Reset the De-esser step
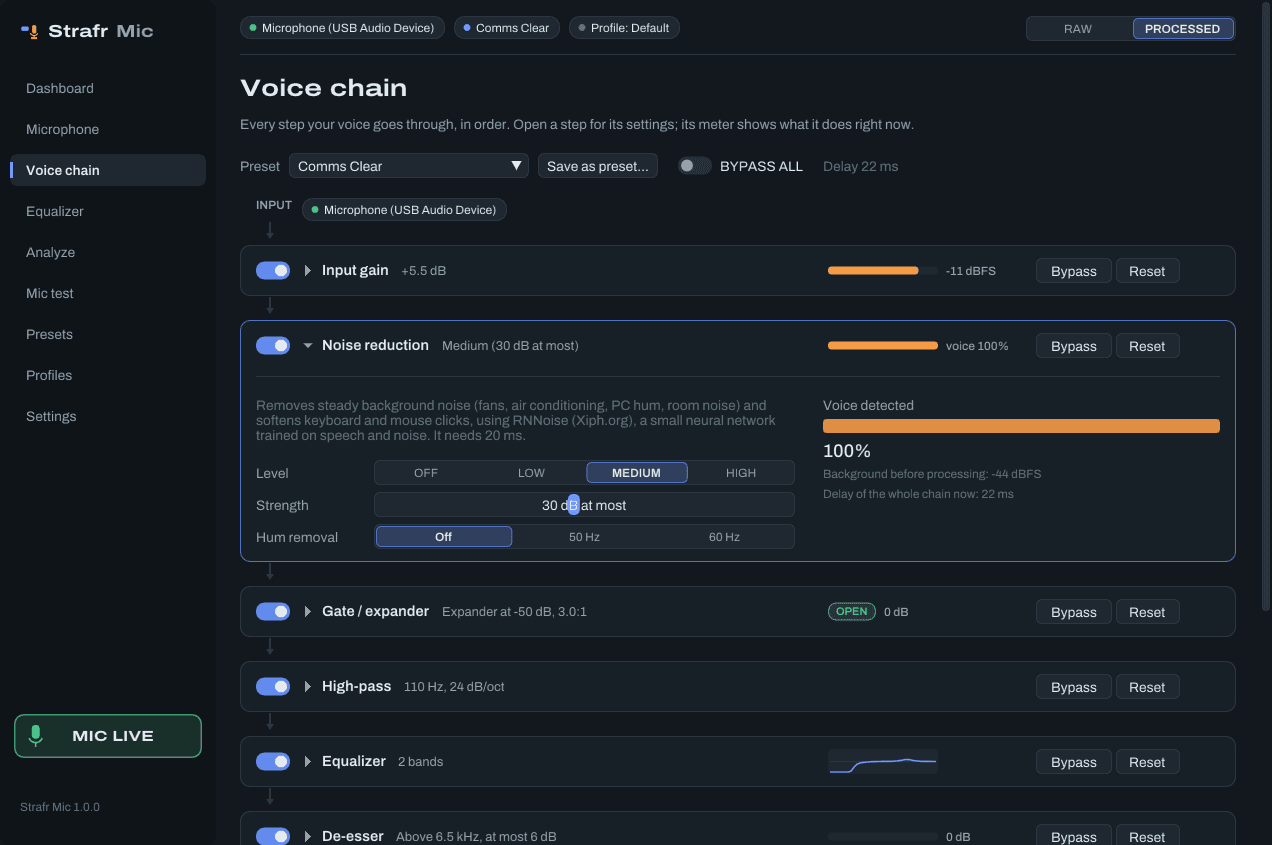The height and width of the screenshot is (845, 1272). coord(1147,835)
